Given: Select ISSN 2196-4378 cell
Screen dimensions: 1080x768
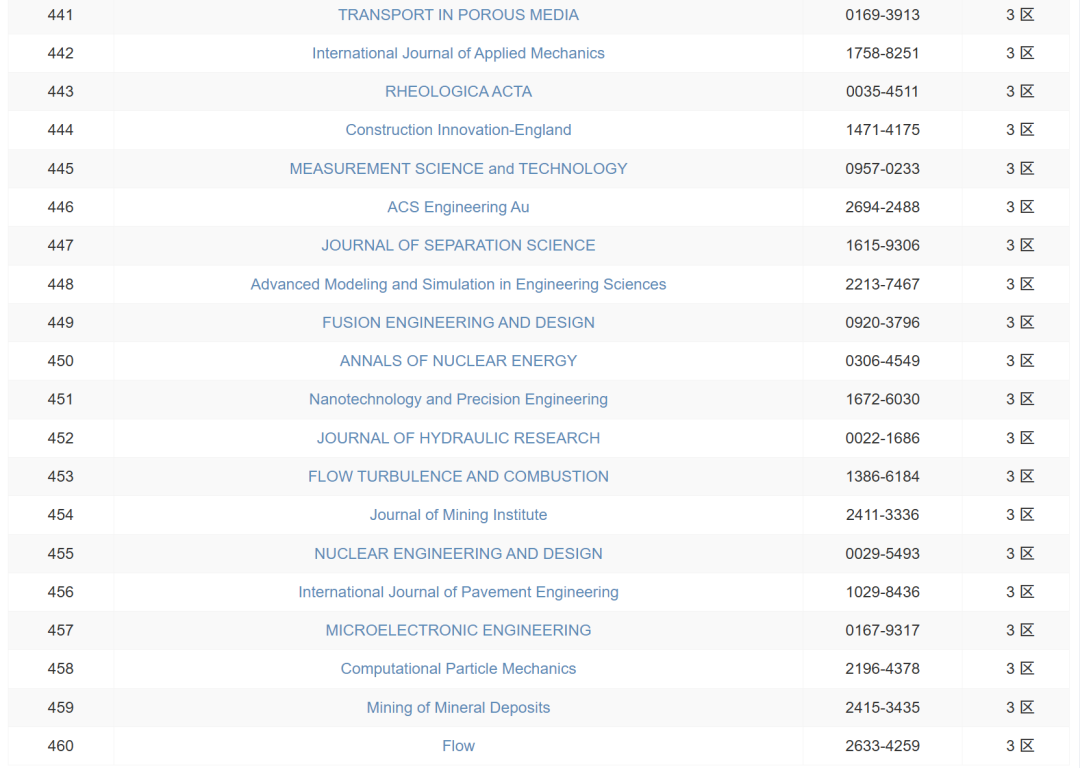Looking at the screenshot, I should (882, 669).
